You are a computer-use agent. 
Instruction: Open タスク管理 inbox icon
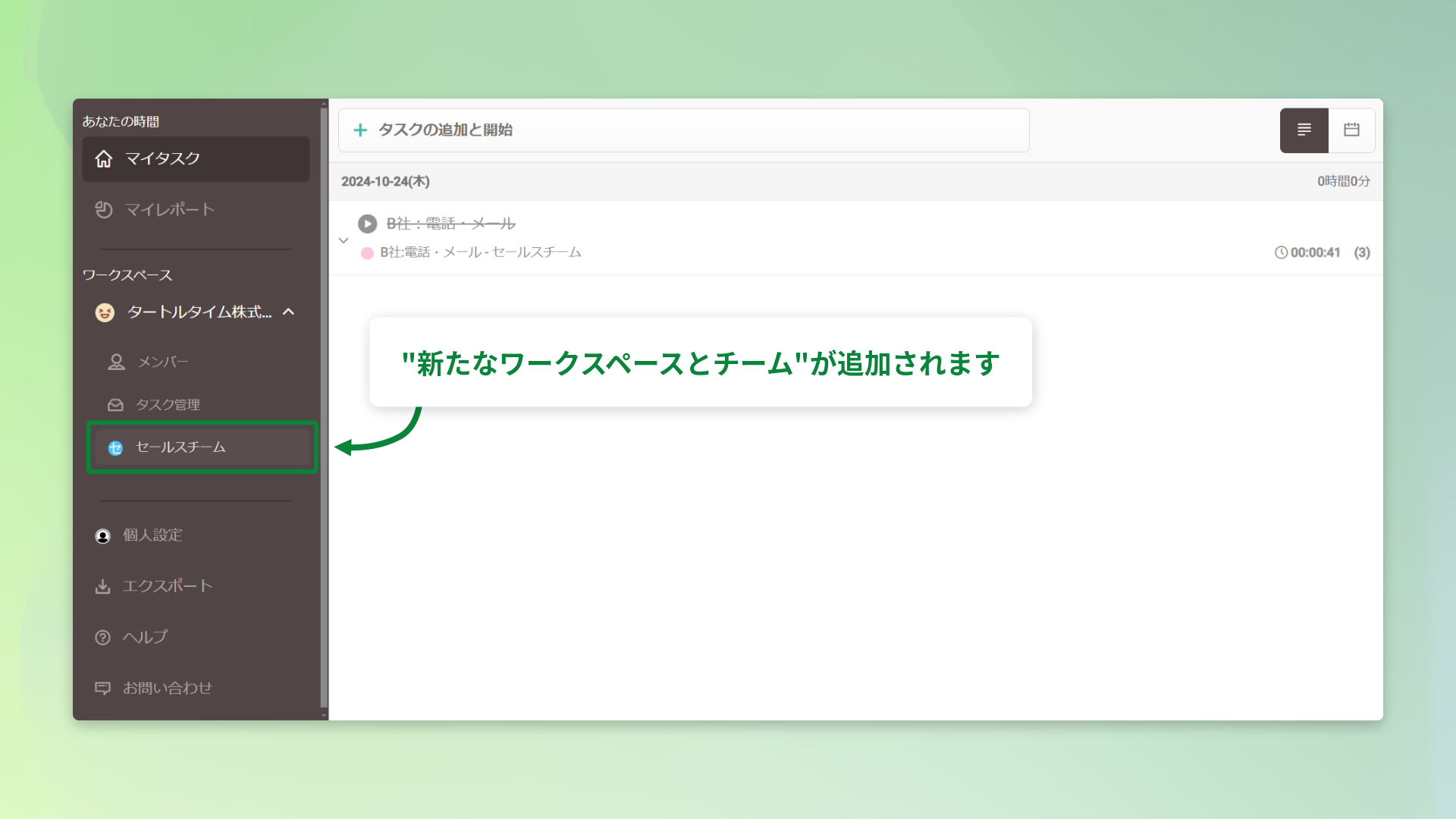pos(115,405)
